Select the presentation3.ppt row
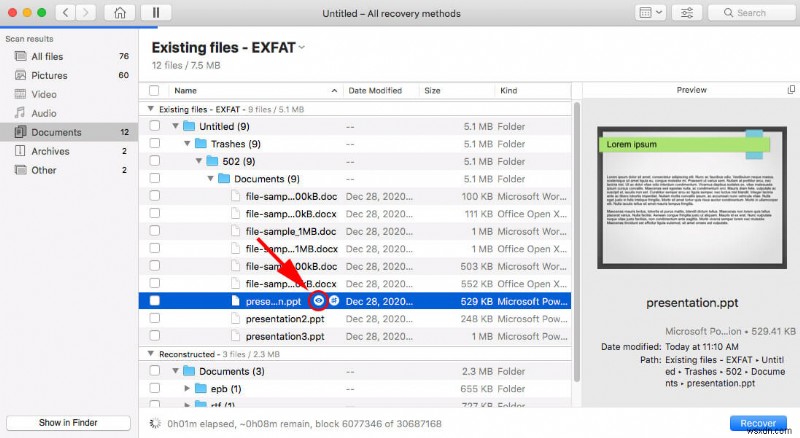800x438 pixels. 355,335
